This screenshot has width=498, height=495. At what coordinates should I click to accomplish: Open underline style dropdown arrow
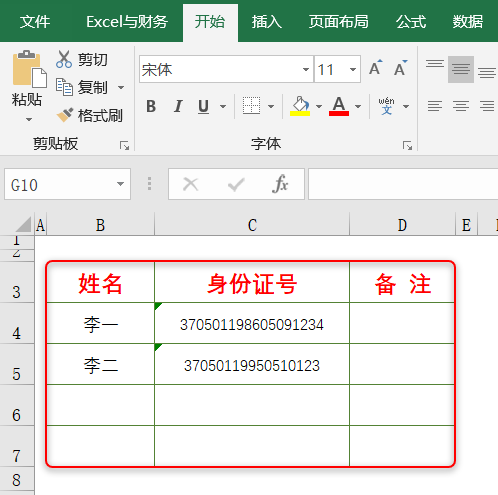pyautogui.click(x=223, y=107)
